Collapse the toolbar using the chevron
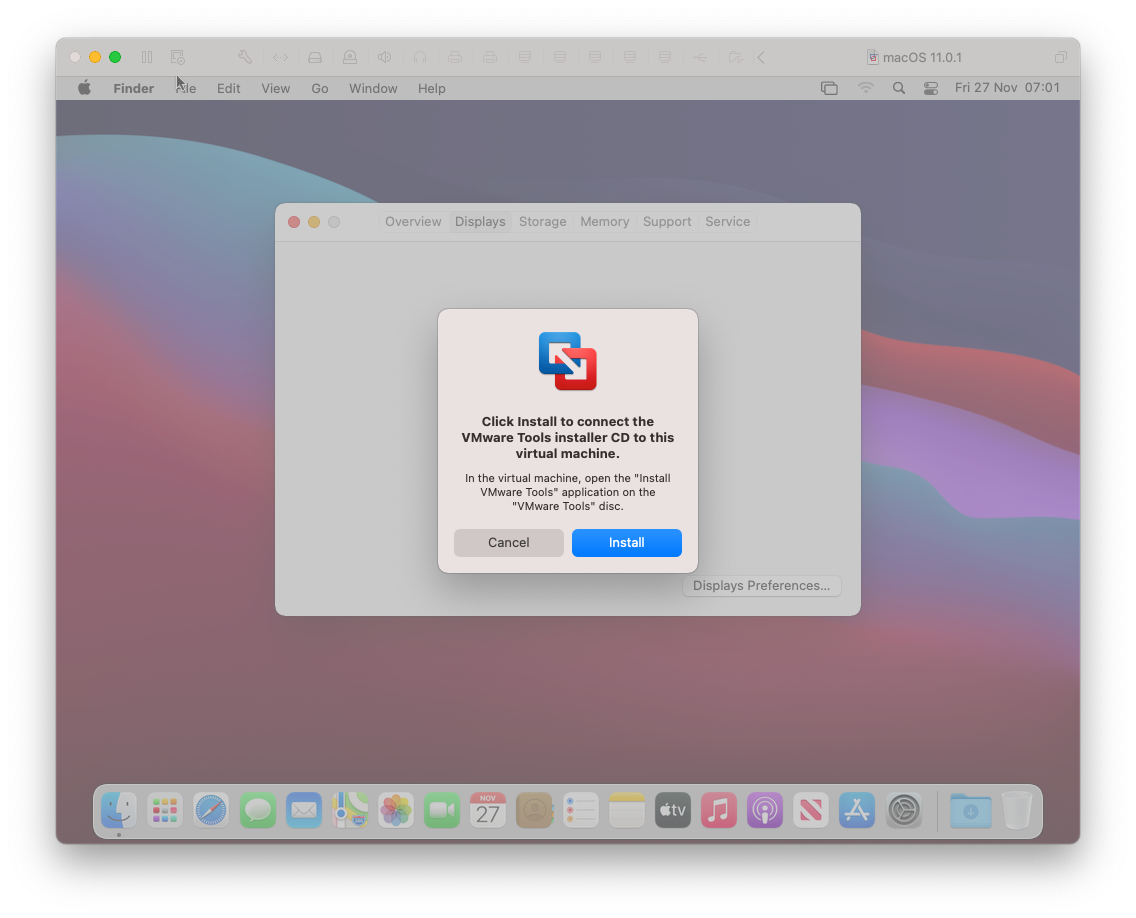The width and height of the screenshot is (1136, 918). [x=761, y=57]
